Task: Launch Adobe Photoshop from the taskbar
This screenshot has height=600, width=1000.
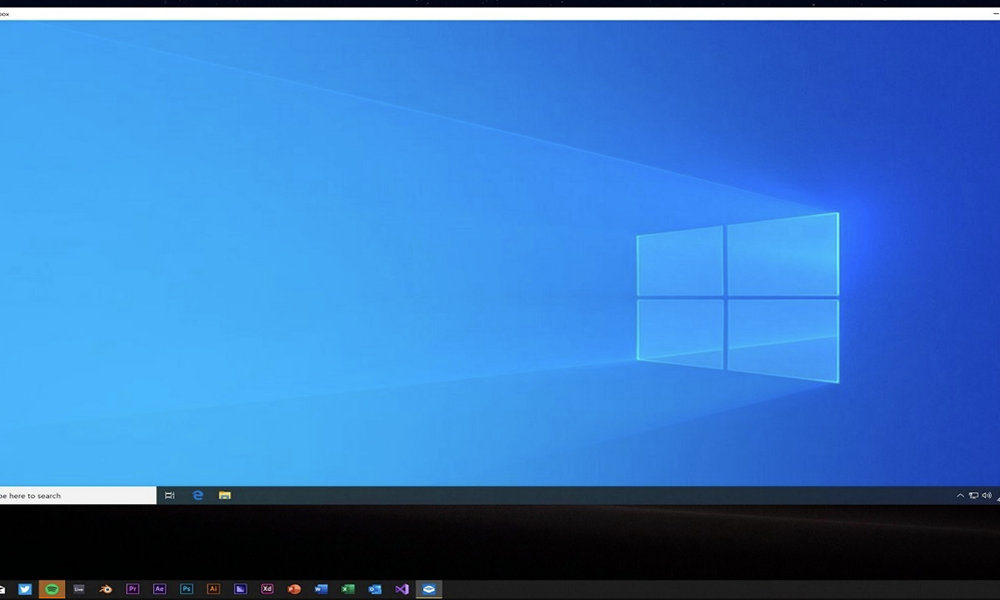Action: [186, 589]
